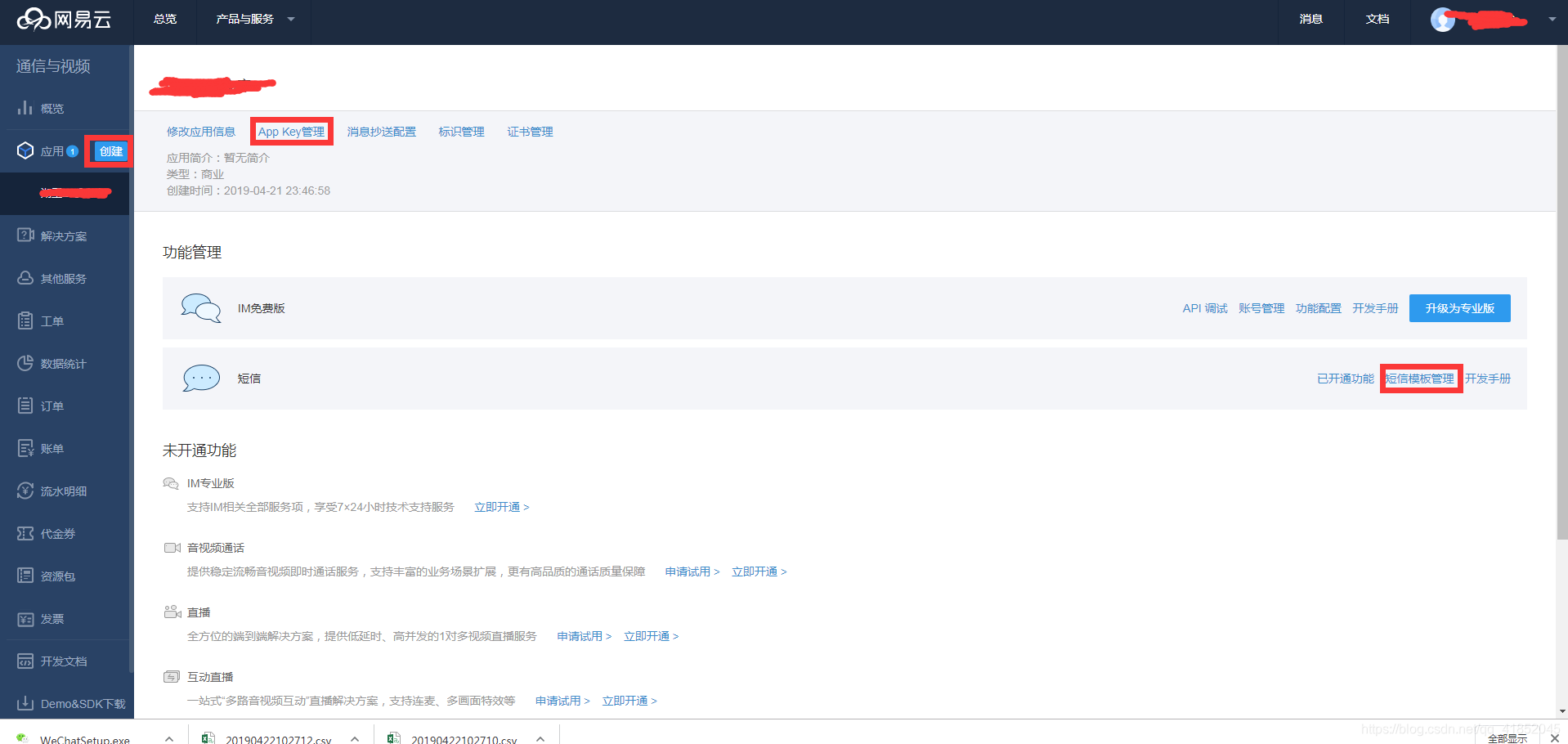This screenshot has width=1568, height=744.
Task: Open 资源包 package icon
Action: pyautogui.click(x=25, y=576)
